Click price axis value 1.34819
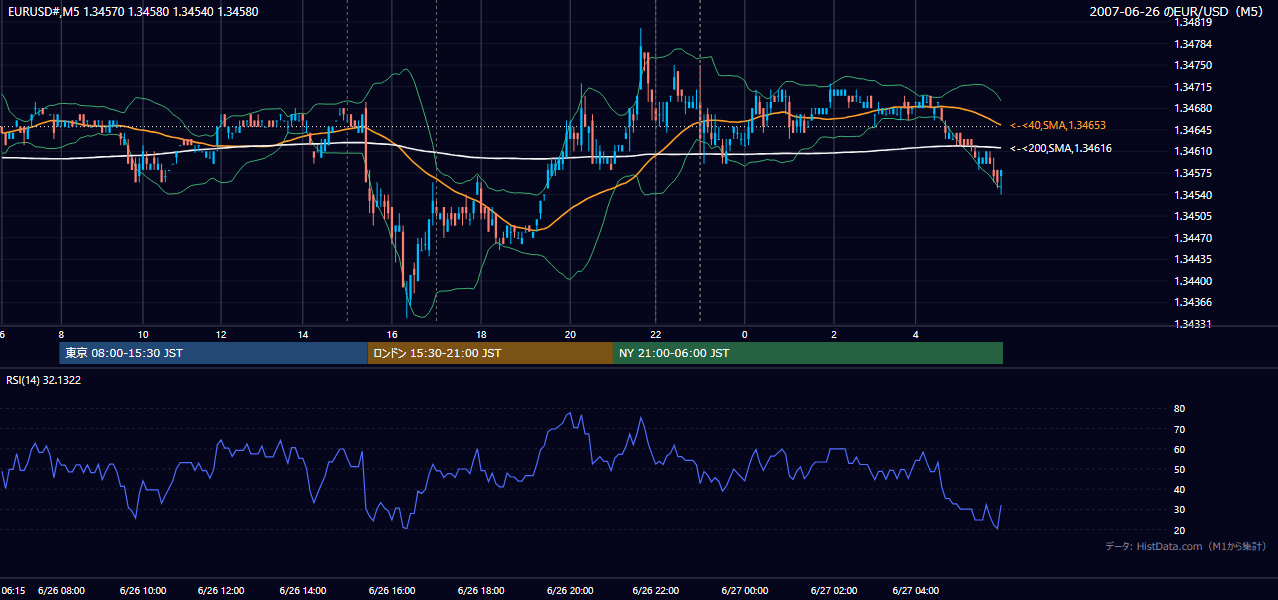Screen dimensions: 1278x600 coord(1194,22)
